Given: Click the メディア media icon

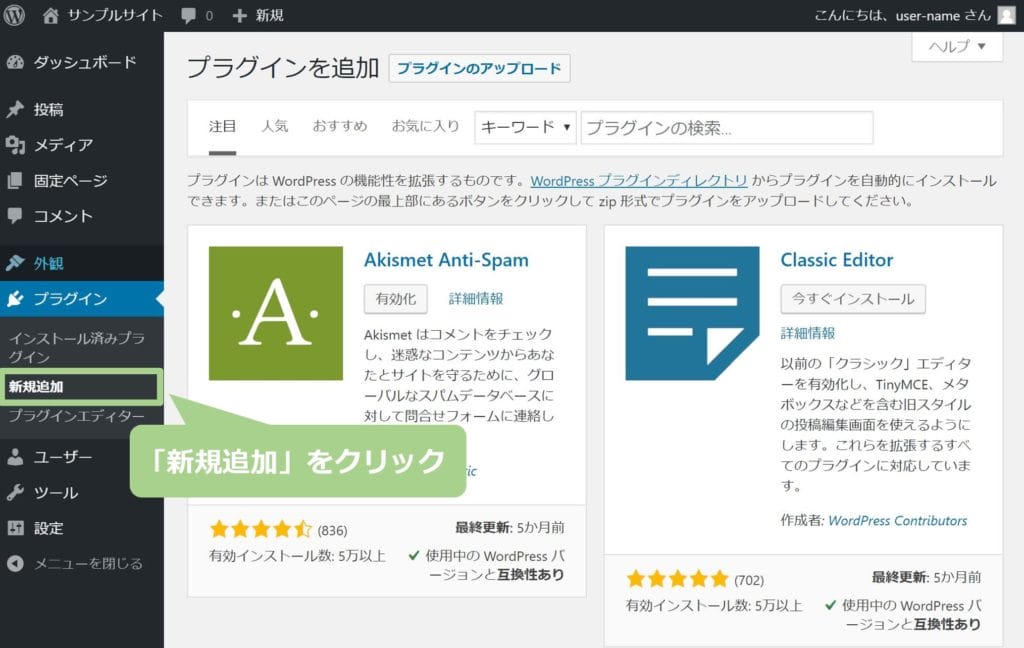Looking at the screenshot, I should point(15,144).
